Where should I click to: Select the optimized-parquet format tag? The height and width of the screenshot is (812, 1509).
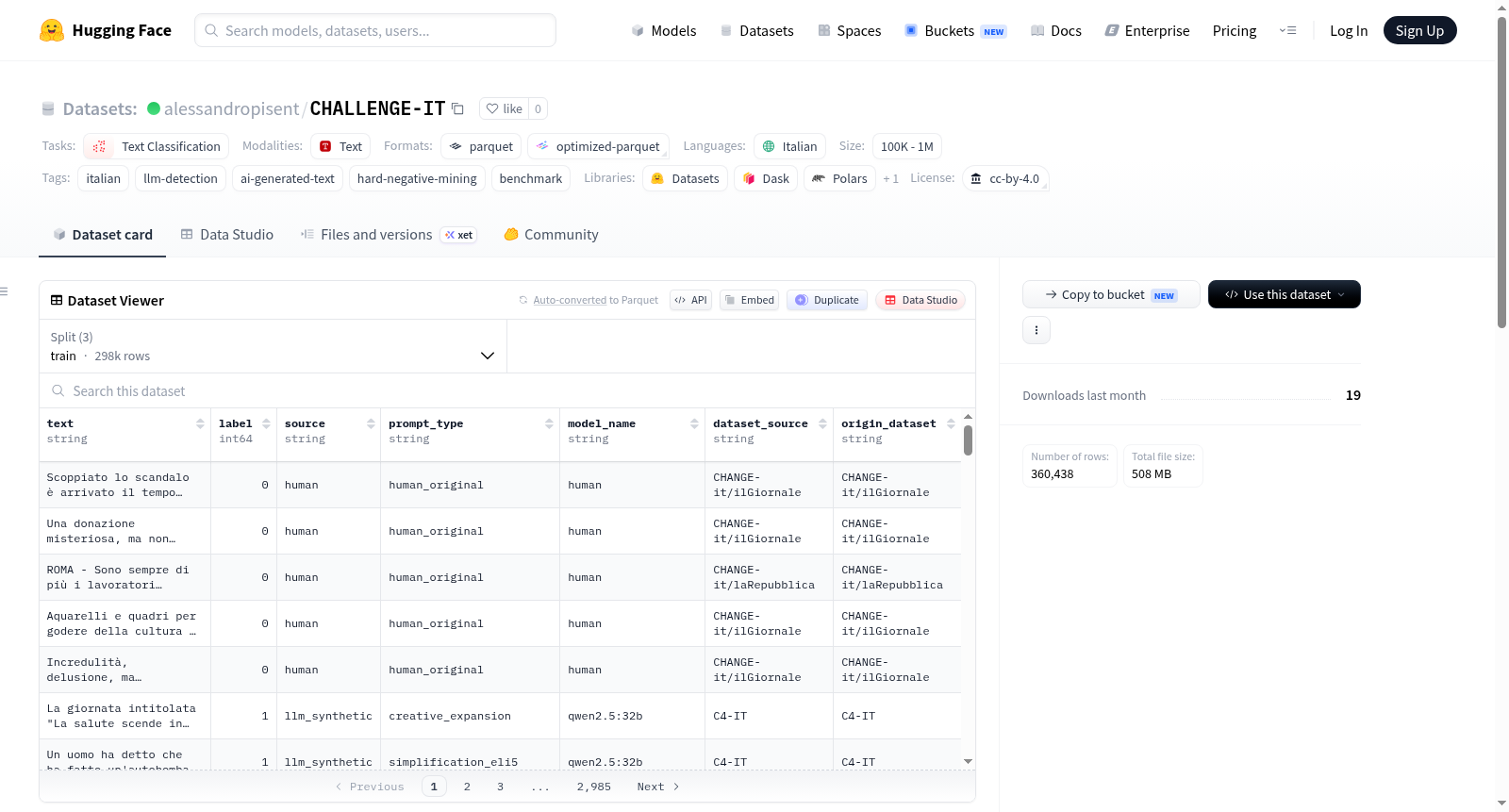point(598,146)
